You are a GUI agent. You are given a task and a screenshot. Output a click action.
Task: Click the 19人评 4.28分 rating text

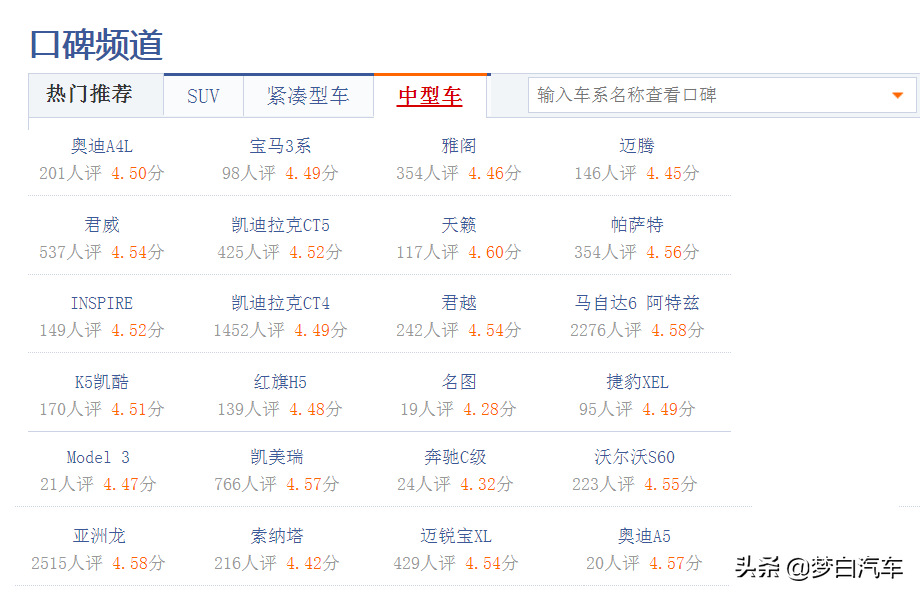(458, 409)
